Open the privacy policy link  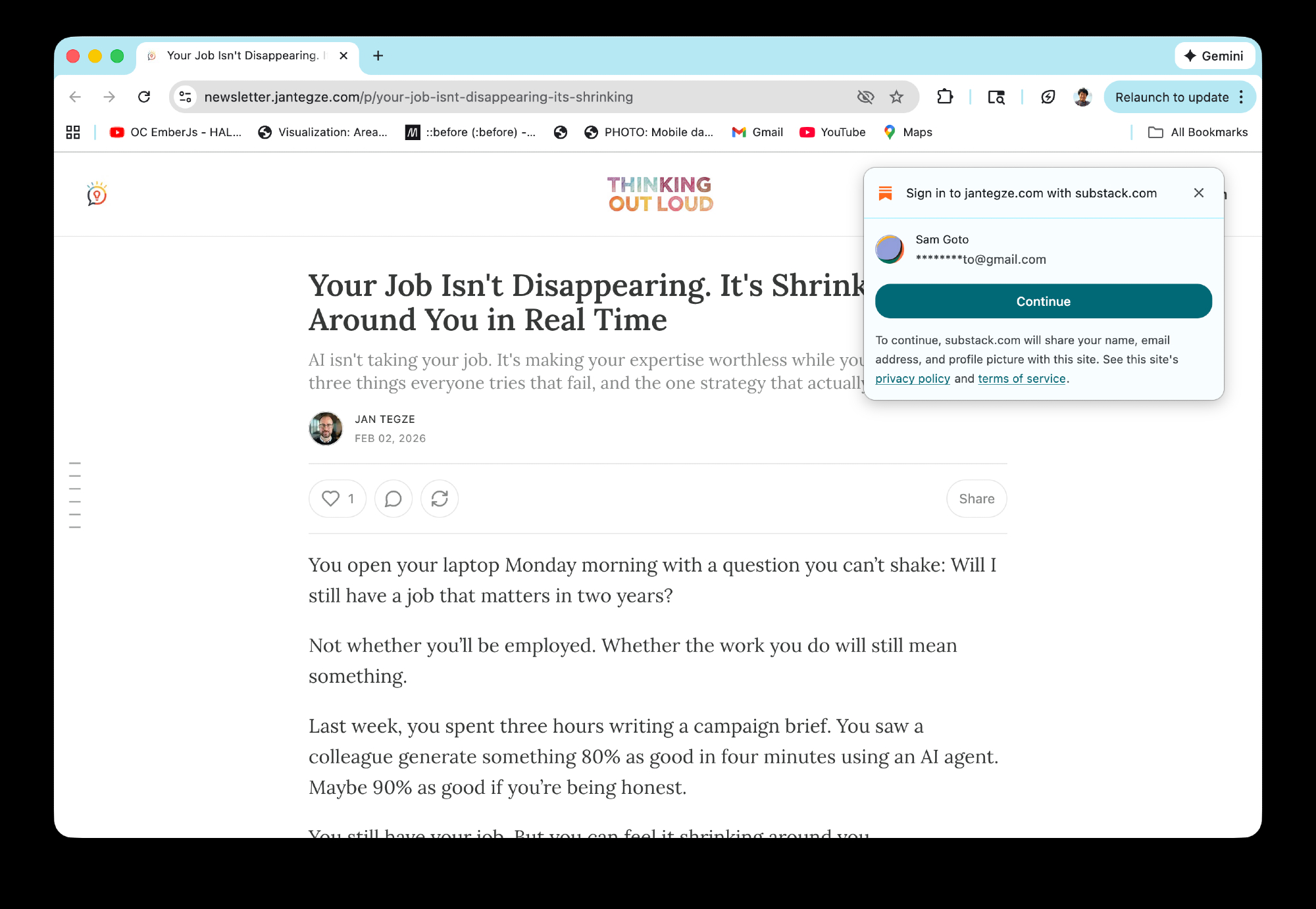click(x=912, y=379)
